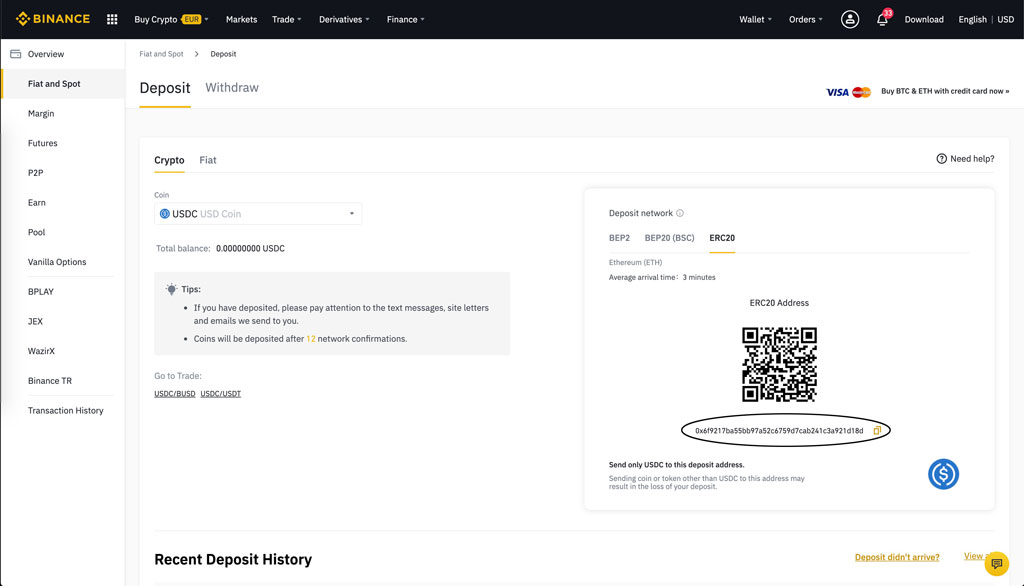Select the Deposit tab
1024x586 pixels.
point(165,88)
